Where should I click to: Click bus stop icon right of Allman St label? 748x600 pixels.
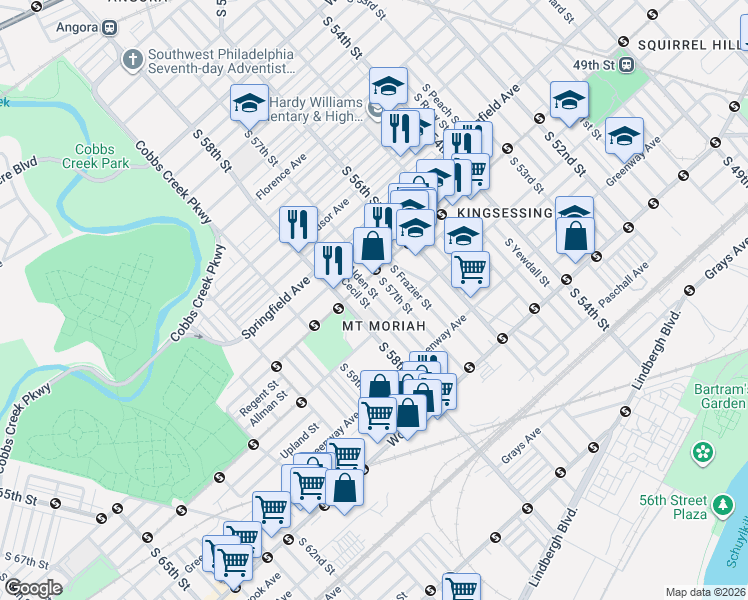[301, 403]
